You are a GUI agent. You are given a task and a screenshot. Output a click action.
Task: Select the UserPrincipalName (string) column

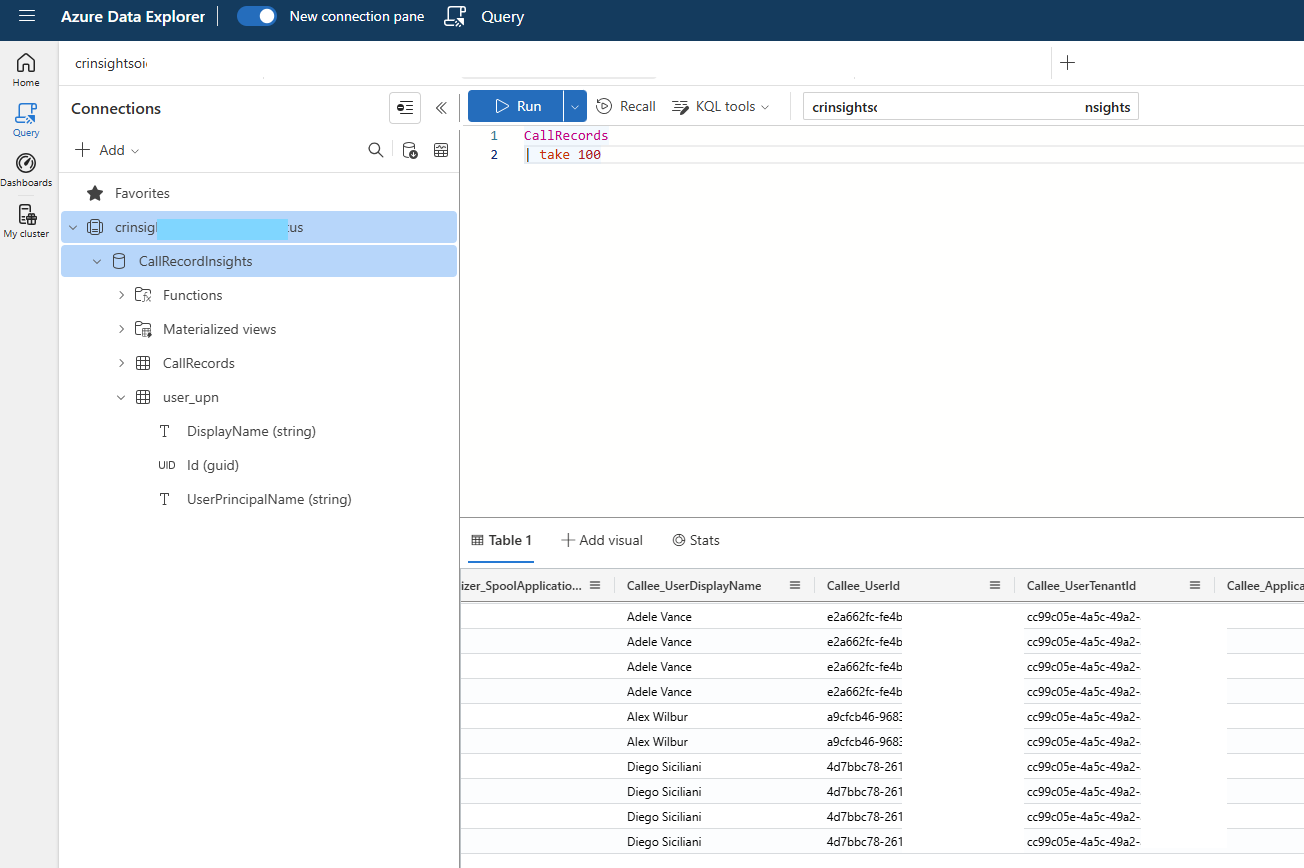269,499
